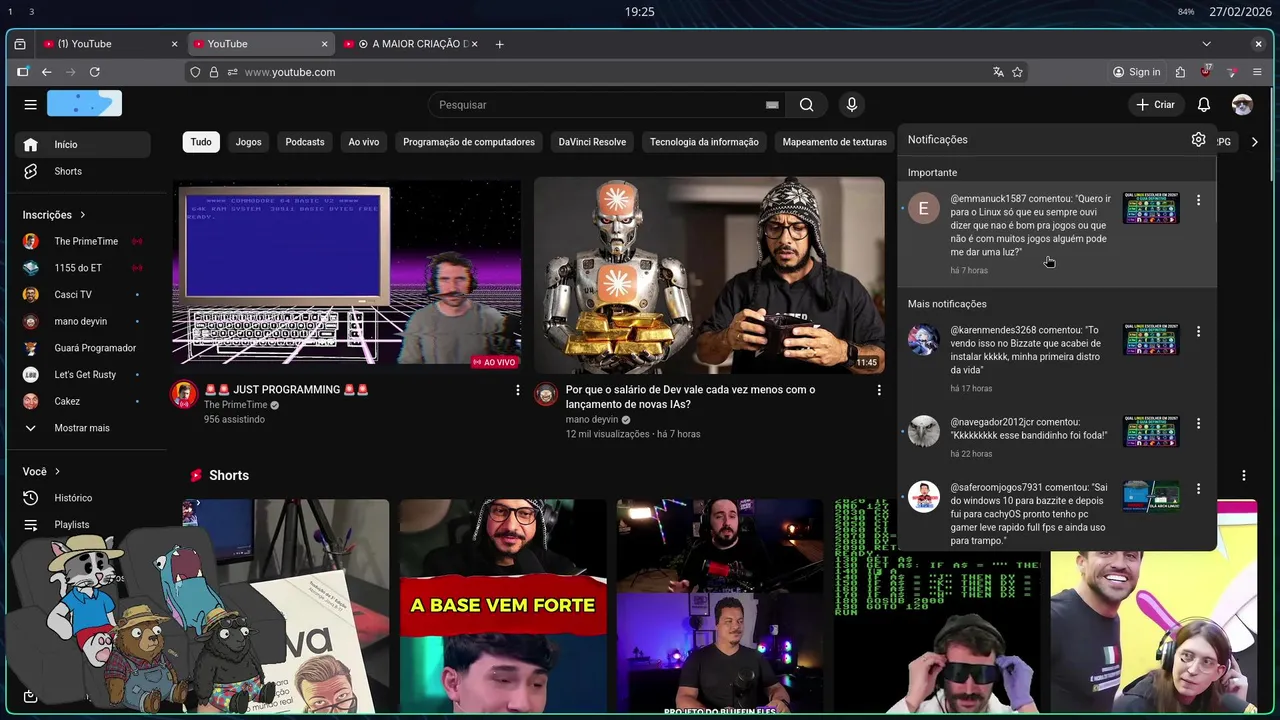Click the Criar button
This screenshot has height=720, width=1280.
(1155, 104)
